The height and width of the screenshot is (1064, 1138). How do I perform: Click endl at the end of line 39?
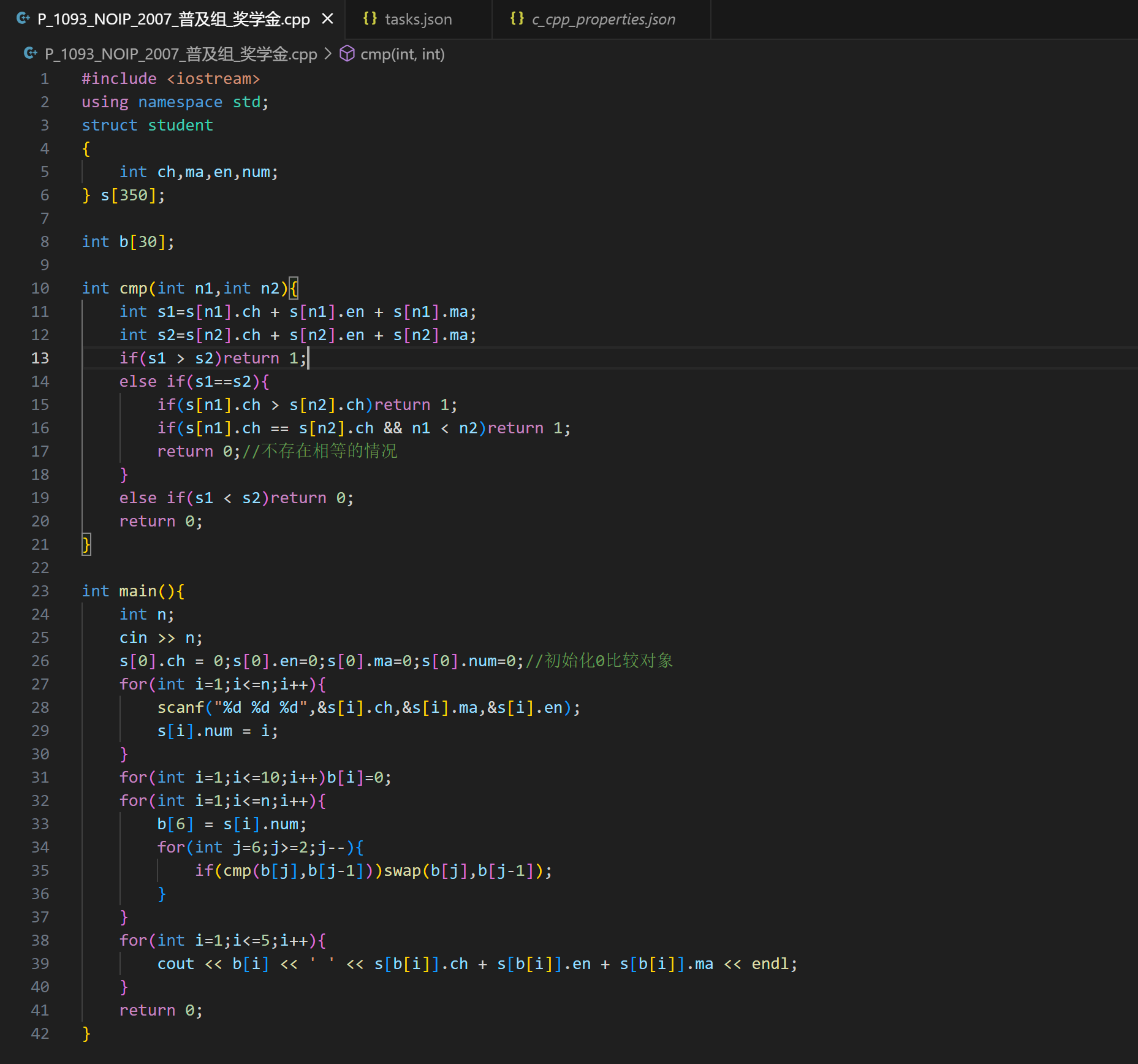pyautogui.click(x=770, y=963)
